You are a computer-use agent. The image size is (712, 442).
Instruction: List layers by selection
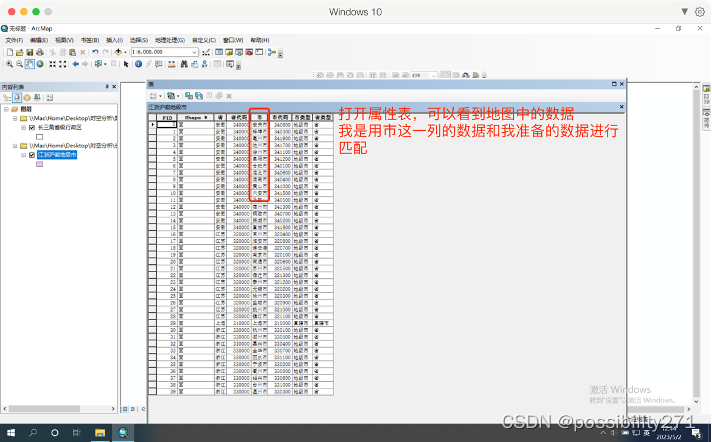click(x=37, y=98)
